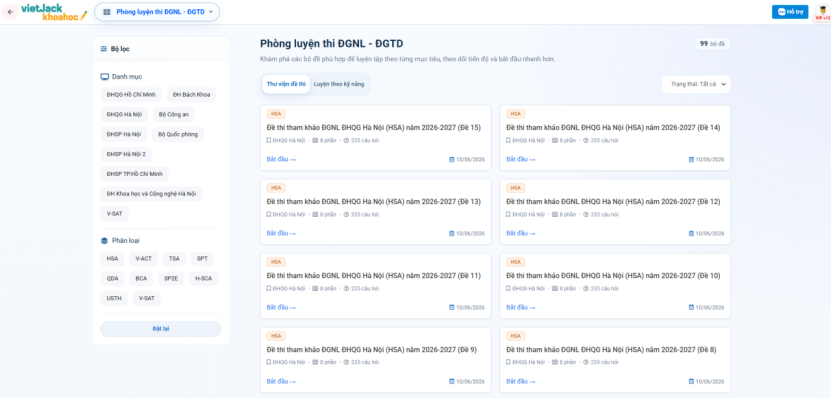Click the HSA tag on Đề 15 card
The width and height of the screenshot is (831, 398).
[276, 114]
